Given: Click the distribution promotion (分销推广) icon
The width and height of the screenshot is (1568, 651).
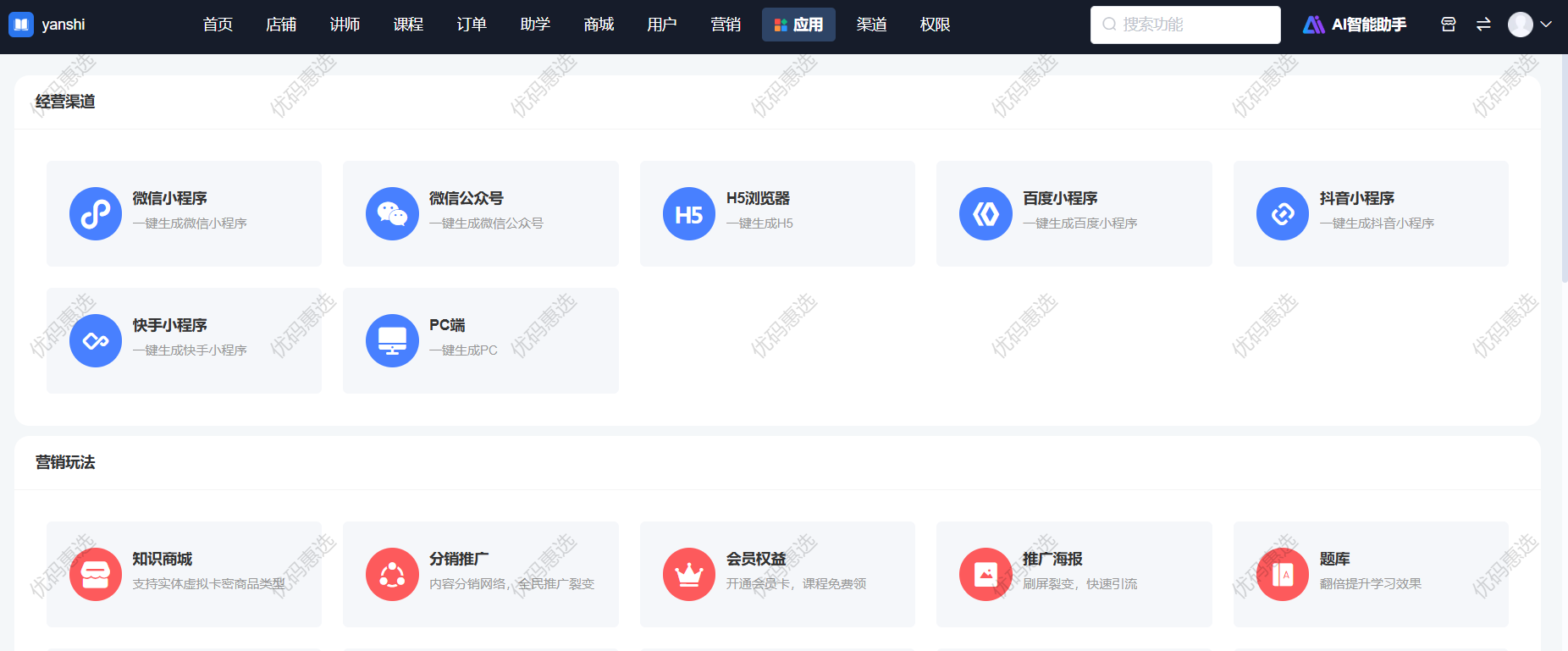Looking at the screenshot, I should 392,575.
